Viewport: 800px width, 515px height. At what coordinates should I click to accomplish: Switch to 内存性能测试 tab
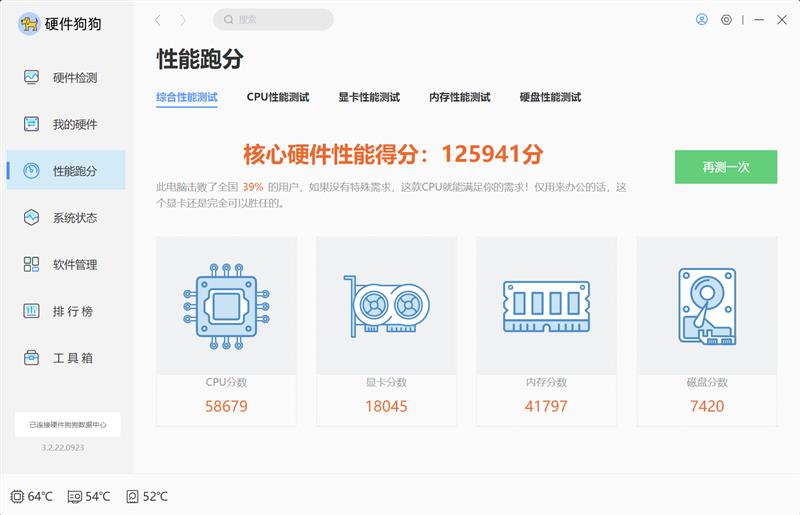point(460,97)
